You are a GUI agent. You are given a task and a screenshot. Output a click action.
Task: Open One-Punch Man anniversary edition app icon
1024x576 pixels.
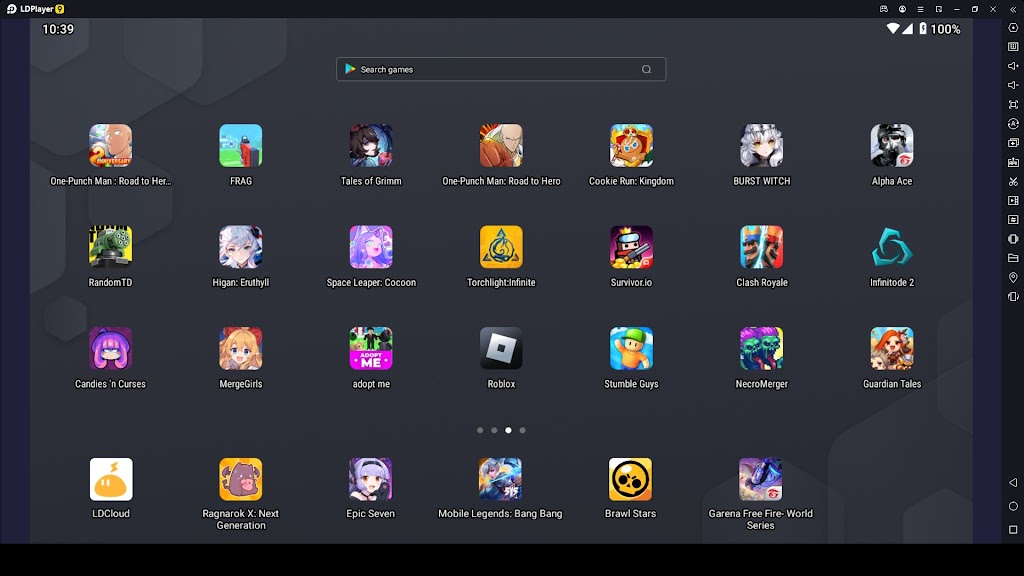coord(110,146)
